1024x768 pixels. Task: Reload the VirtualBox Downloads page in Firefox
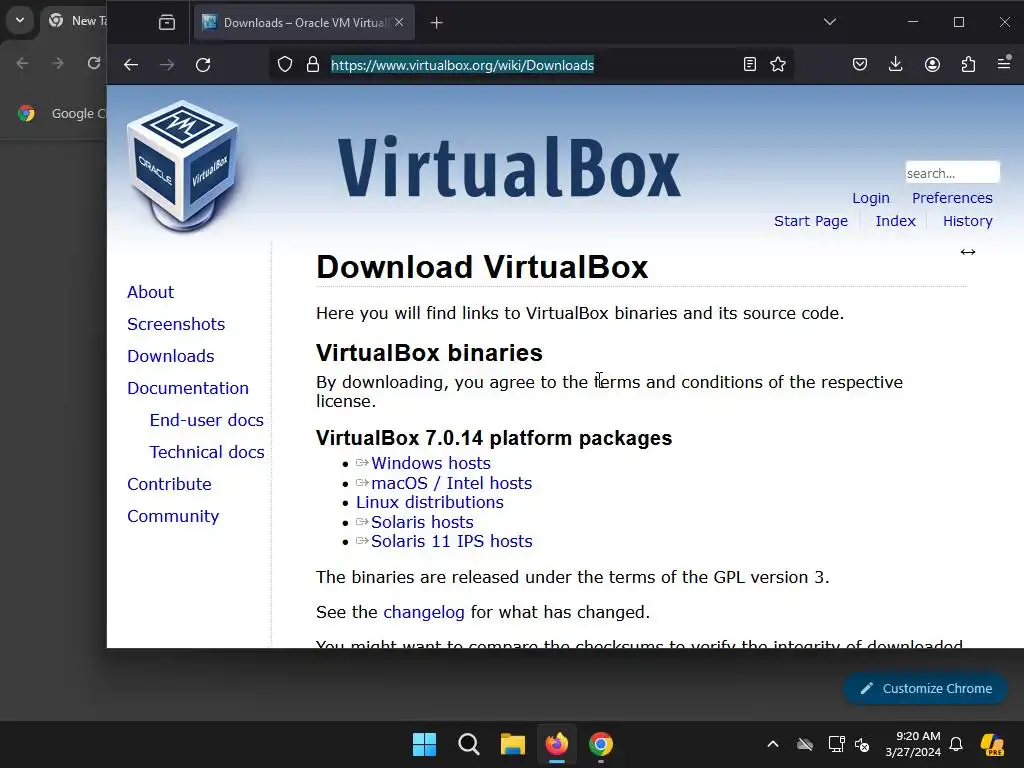pyautogui.click(x=203, y=65)
